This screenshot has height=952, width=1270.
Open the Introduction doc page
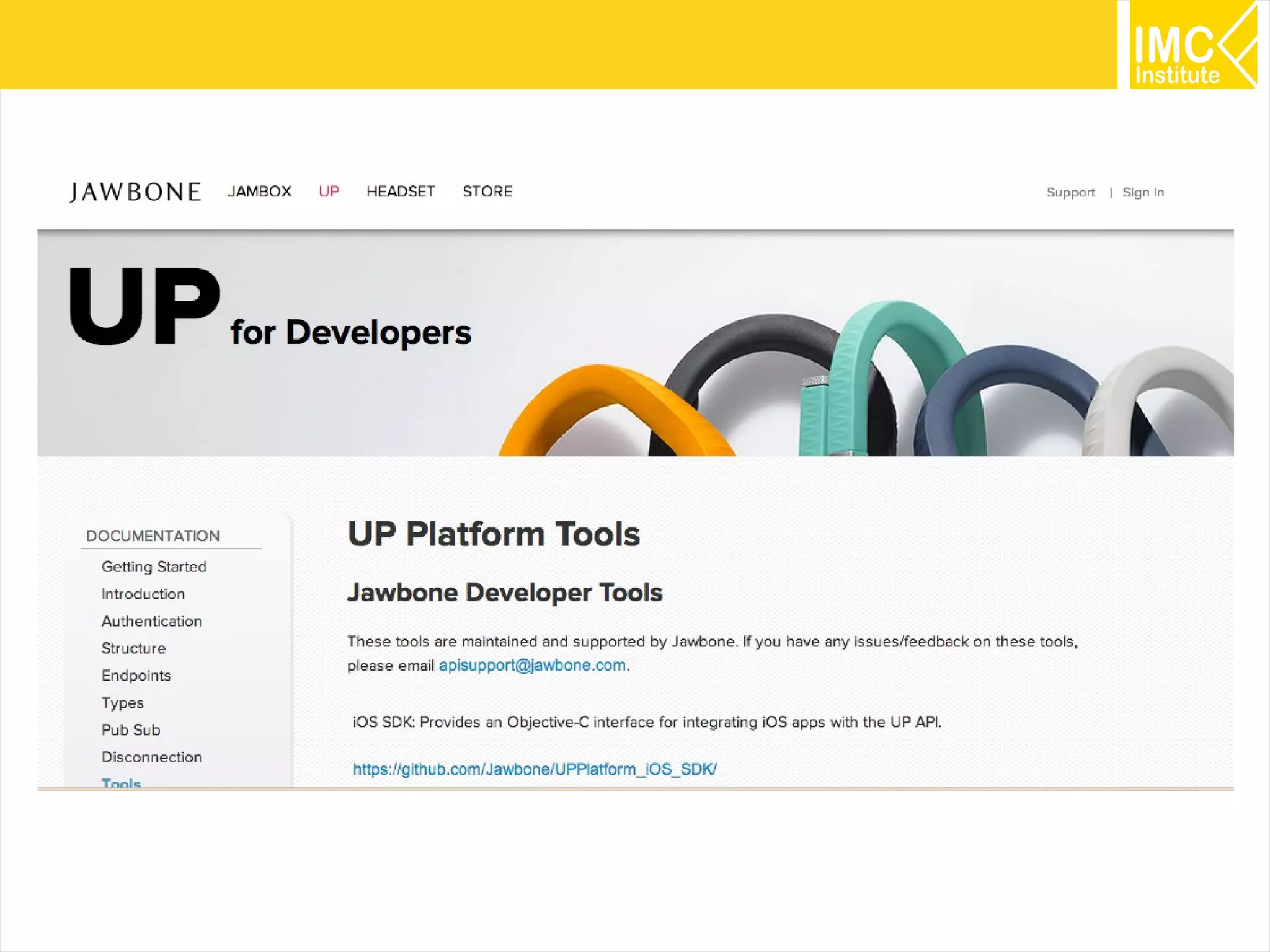click(x=143, y=594)
